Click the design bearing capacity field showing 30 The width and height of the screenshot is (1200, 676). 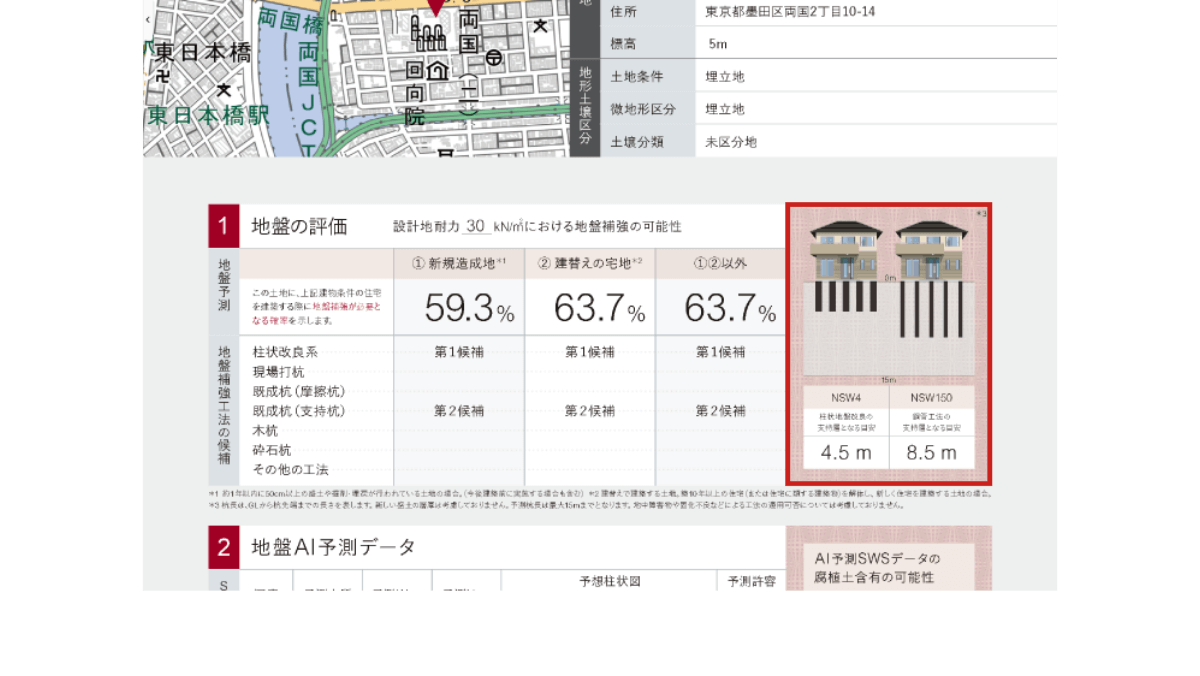coord(477,226)
